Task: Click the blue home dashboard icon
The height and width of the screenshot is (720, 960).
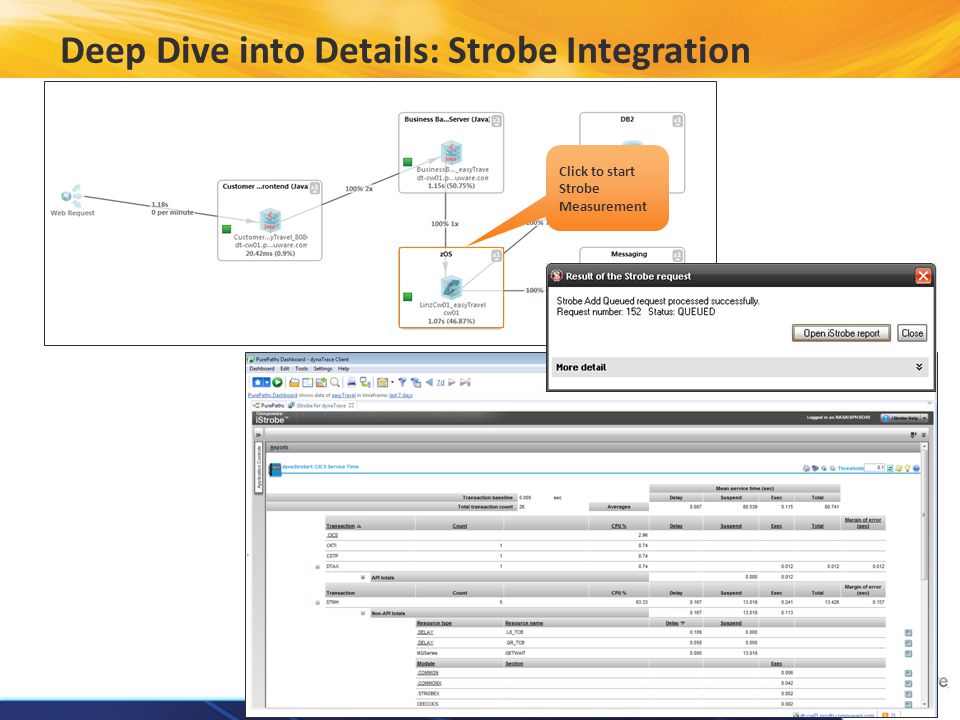Action: click(x=258, y=382)
